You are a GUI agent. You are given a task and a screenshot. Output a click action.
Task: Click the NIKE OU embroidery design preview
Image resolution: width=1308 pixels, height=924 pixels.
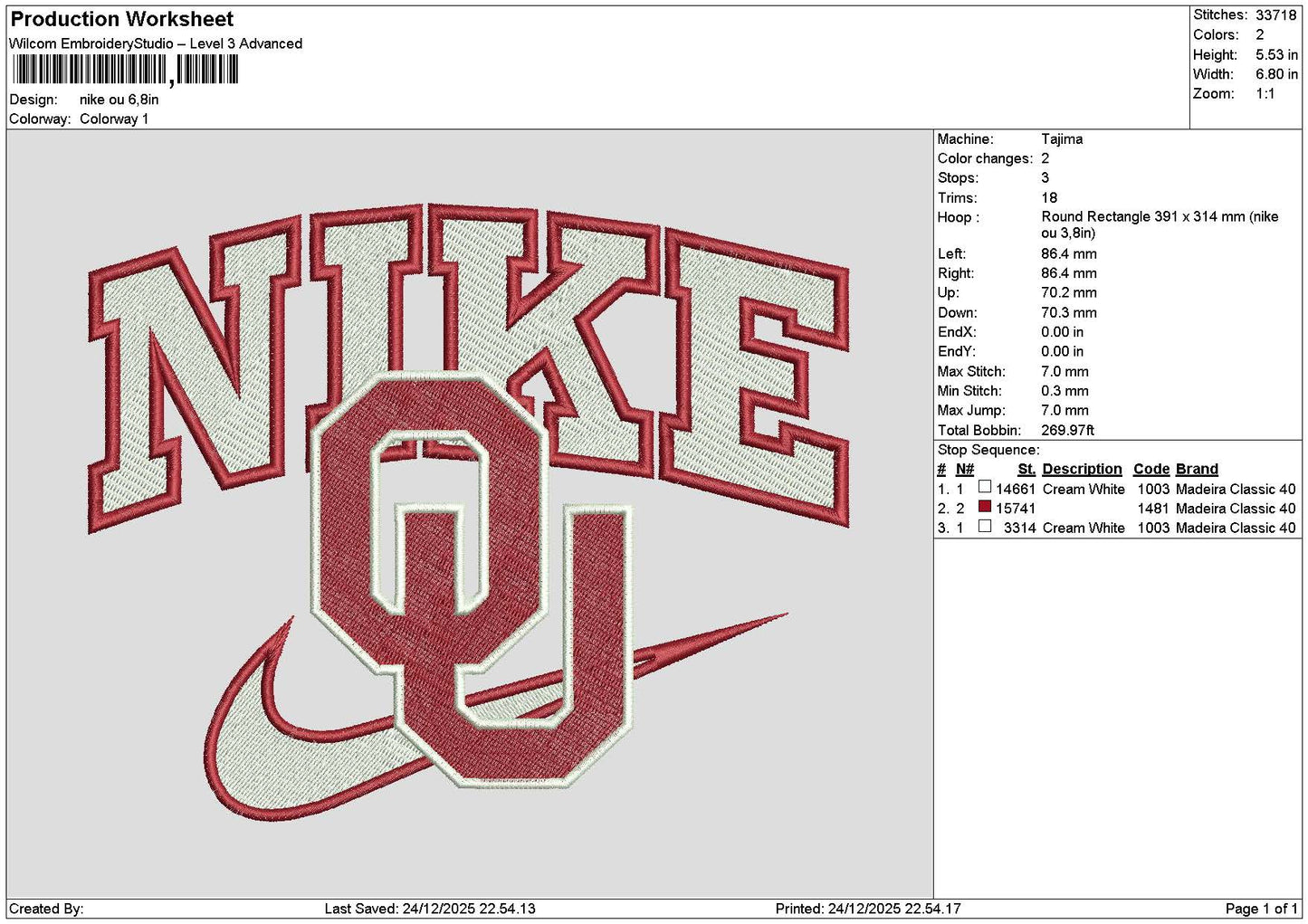click(x=469, y=512)
